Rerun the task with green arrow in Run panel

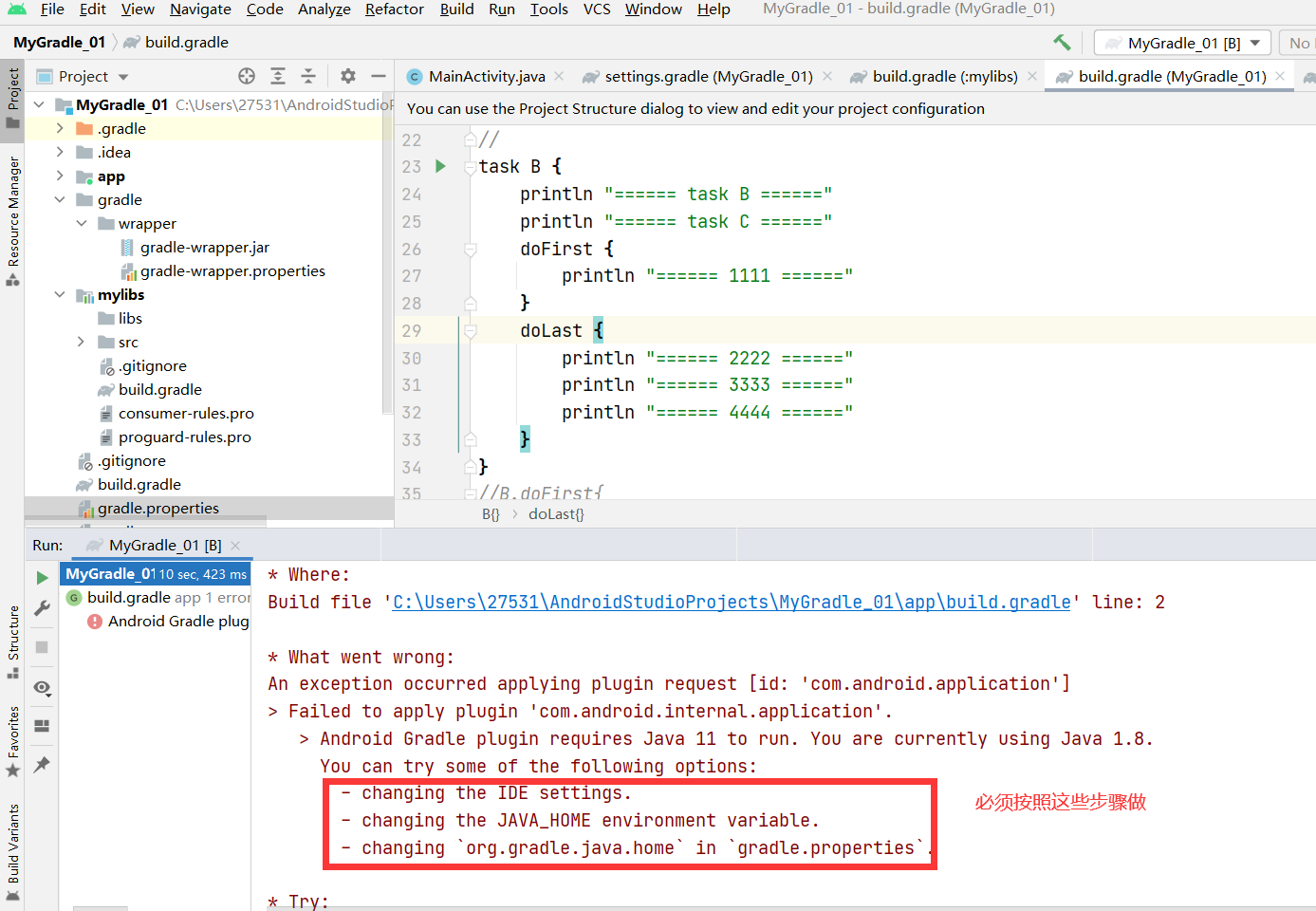click(x=41, y=577)
